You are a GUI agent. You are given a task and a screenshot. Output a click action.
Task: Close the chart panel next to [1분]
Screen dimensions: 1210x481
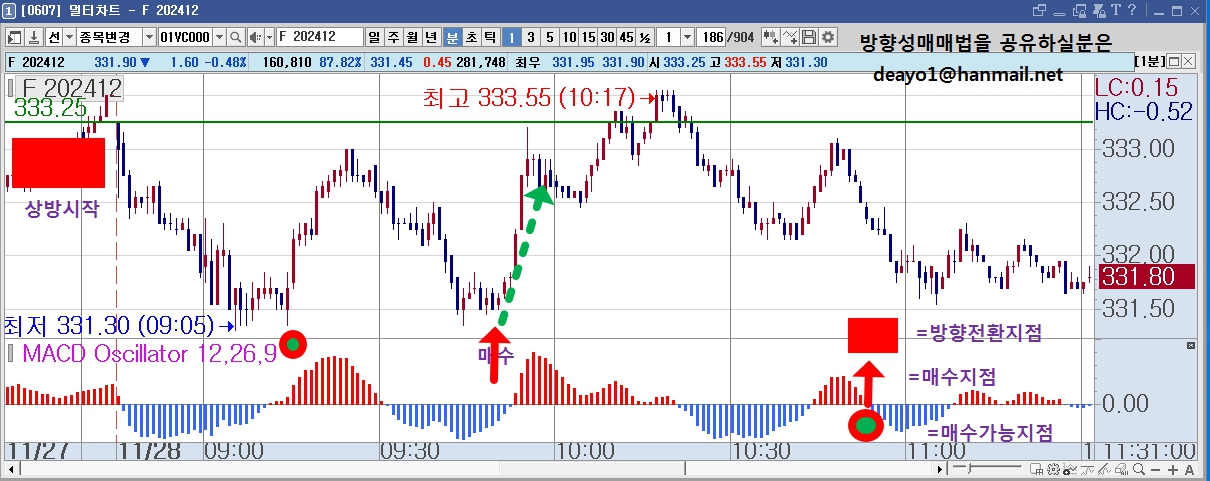(1189, 61)
